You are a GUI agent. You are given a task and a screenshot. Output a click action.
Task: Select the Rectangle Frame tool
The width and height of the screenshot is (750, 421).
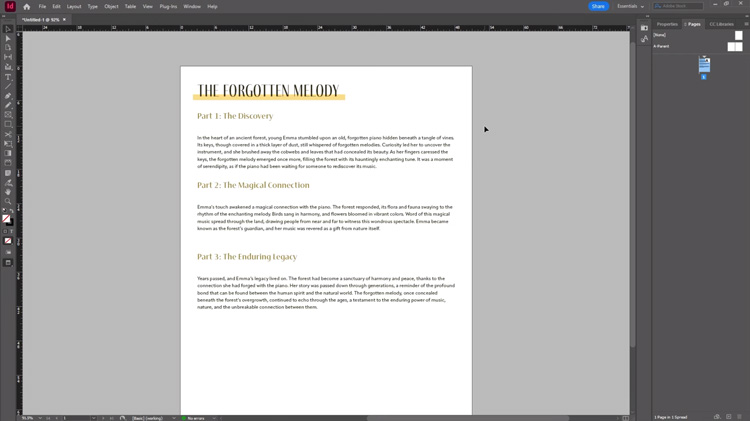tap(8, 115)
